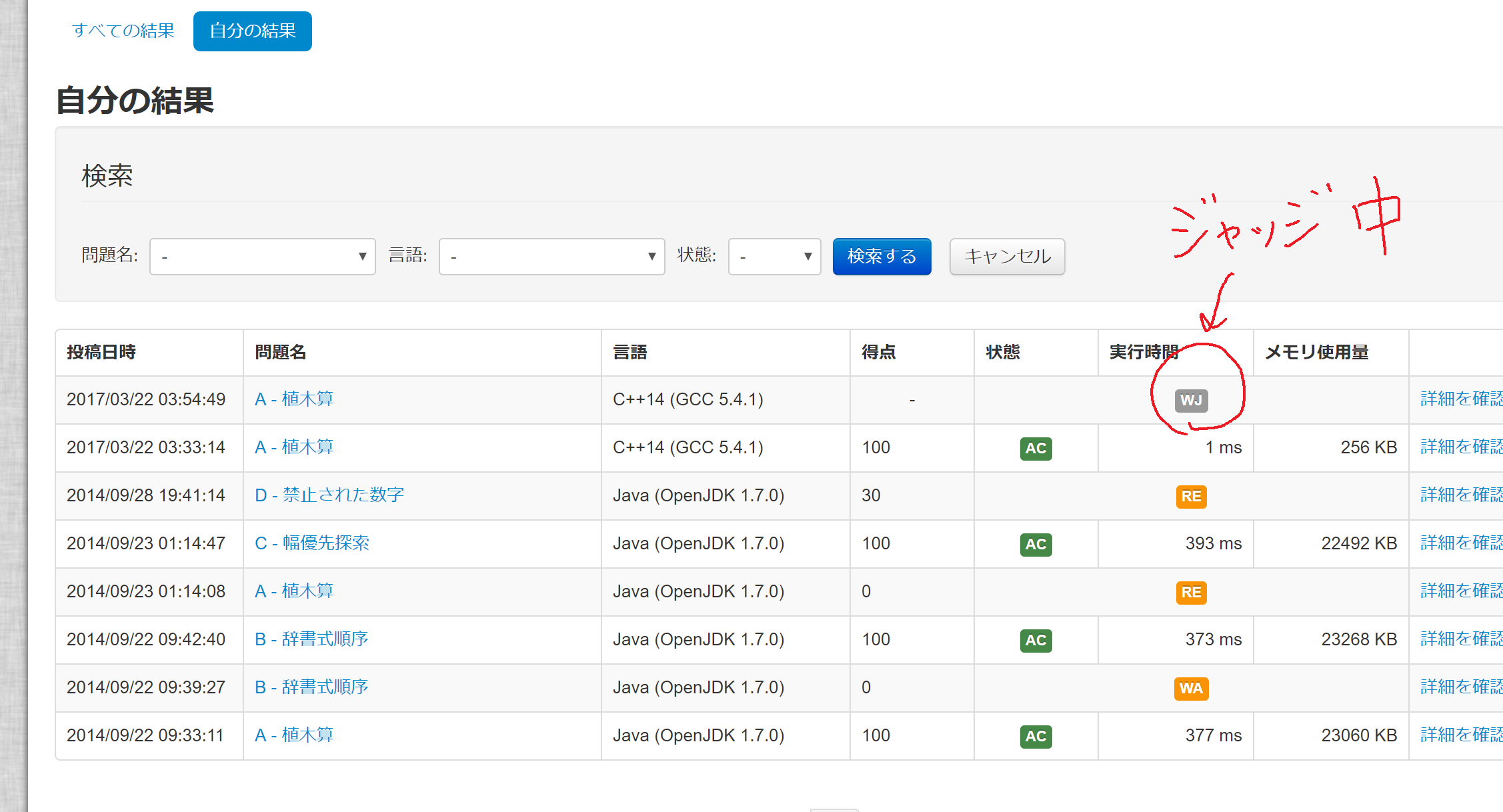View details of 2014/09/28 19:41:14 submission
1503x812 pixels.
(1461, 495)
